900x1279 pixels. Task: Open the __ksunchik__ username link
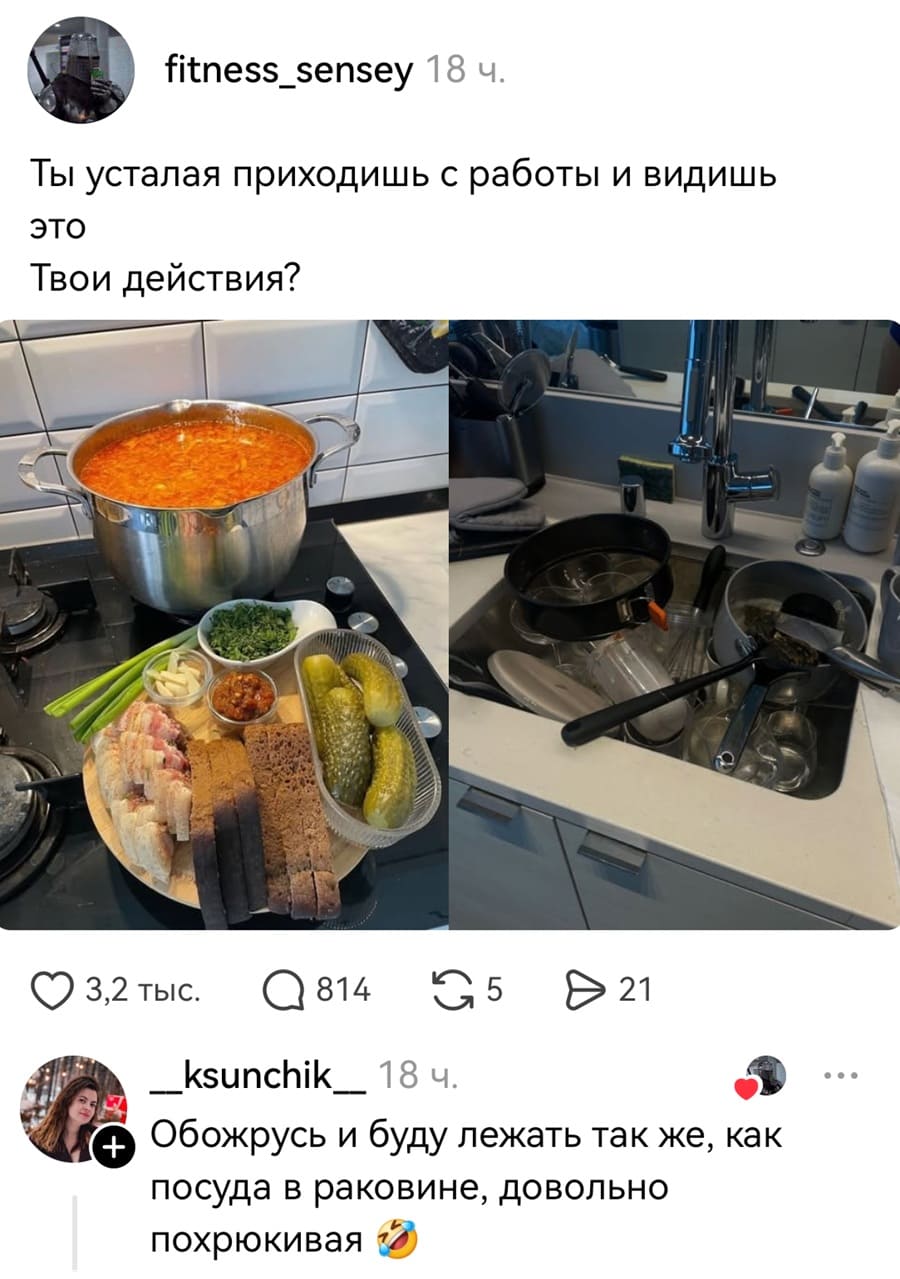pos(257,1075)
